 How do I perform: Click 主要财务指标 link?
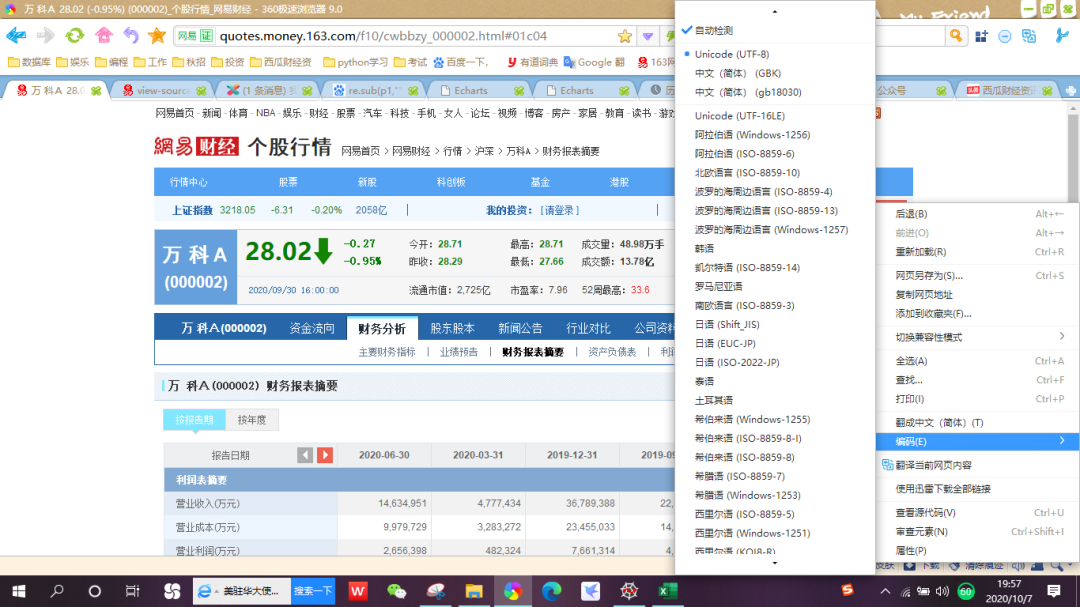point(387,352)
